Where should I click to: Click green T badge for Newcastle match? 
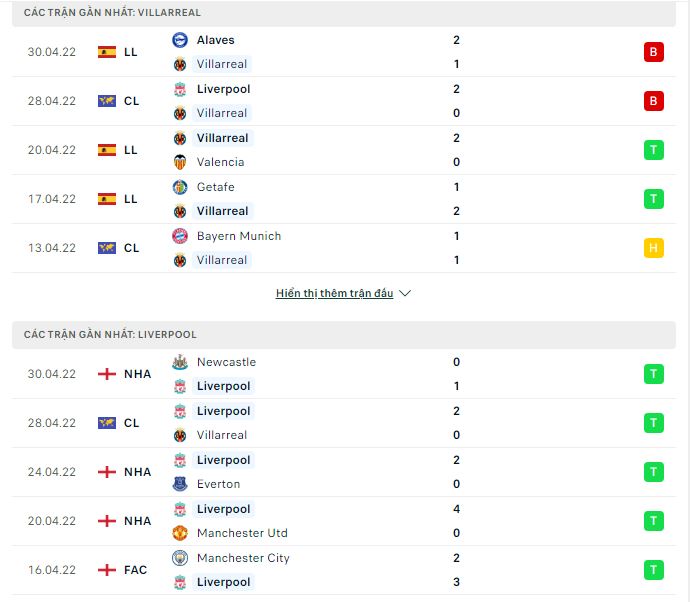click(x=654, y=374)
